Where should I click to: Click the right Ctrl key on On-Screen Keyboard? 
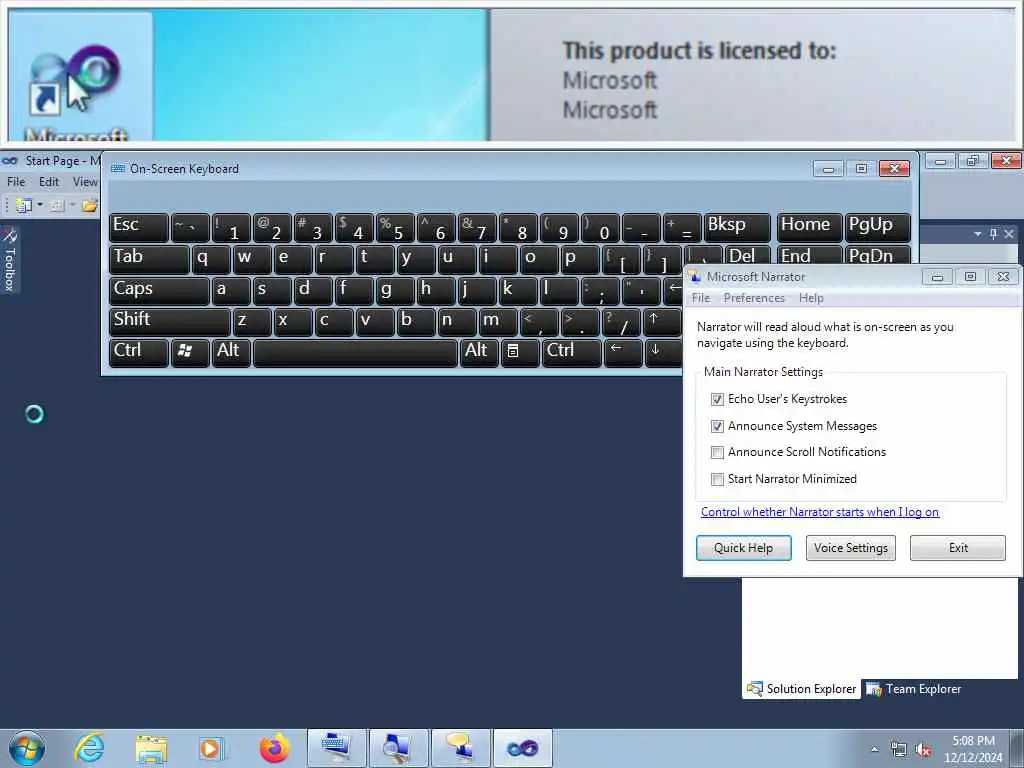click(571, 352)
